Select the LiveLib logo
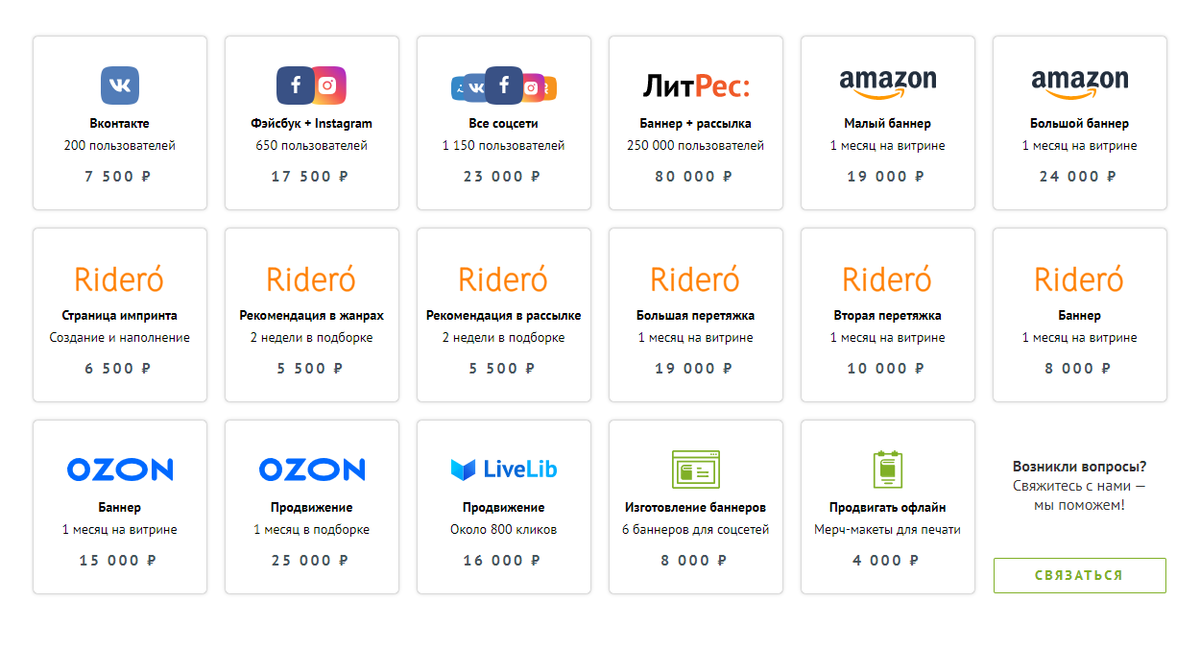Image resolution: width=1200 pixels, height=651 pixels. coord(503,469)
